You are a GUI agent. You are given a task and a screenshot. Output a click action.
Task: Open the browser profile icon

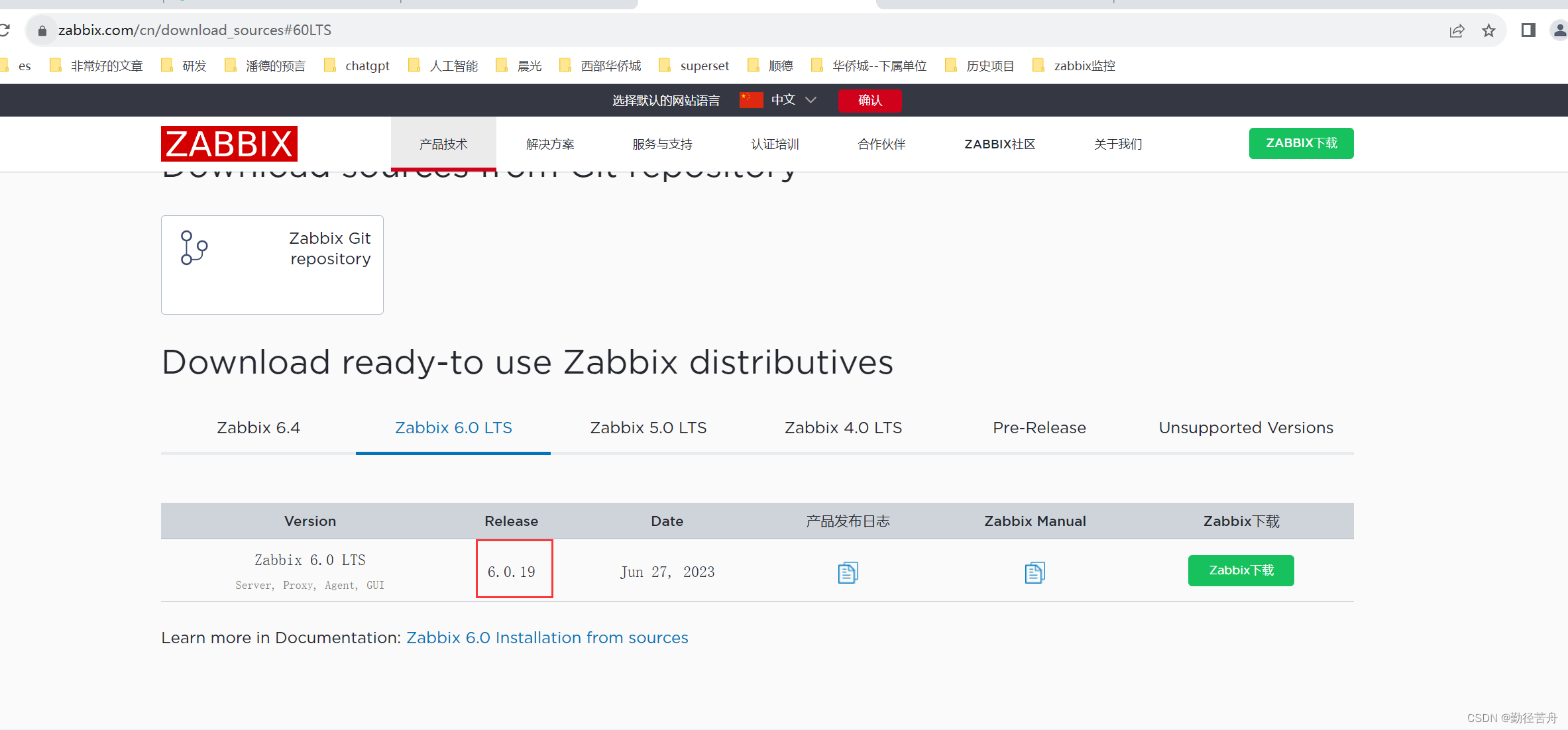[1559, 30]
